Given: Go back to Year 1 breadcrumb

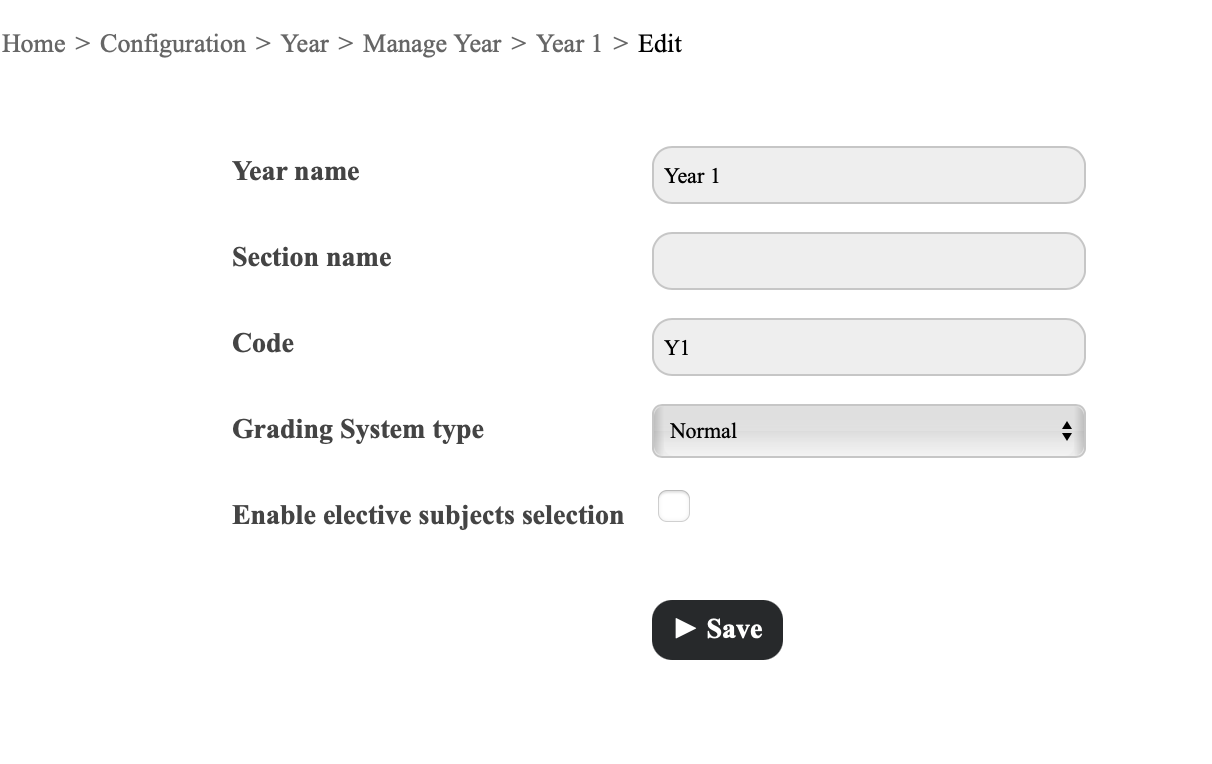Looking at the screenshot, I should click(x=569, y=44).
